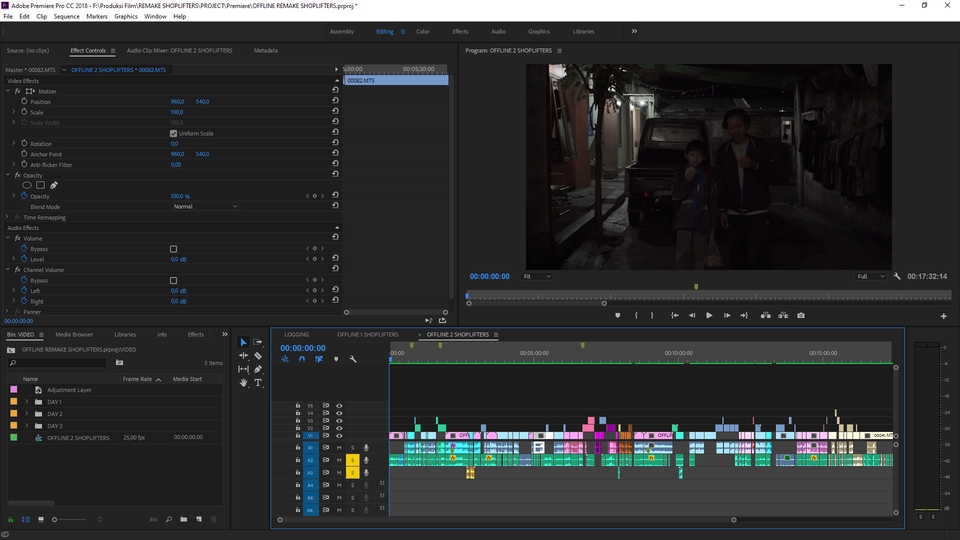
Task: Toggle timeline Snap magnet icon
Action: (x=302, y=359)
